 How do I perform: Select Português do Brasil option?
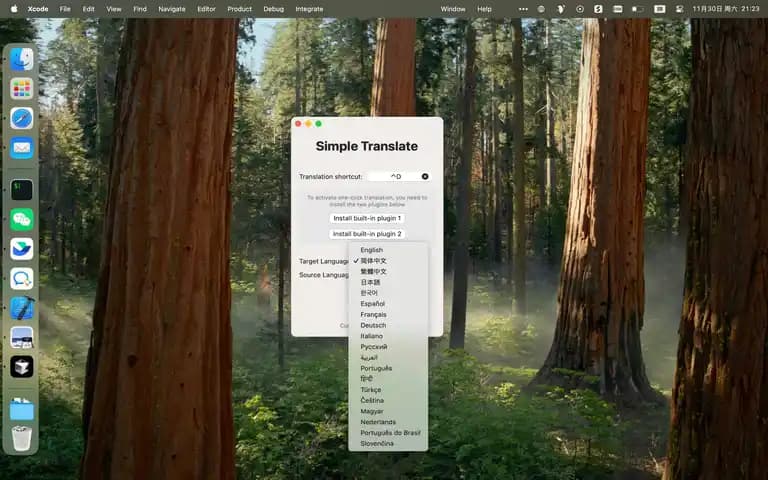point(388,432)
